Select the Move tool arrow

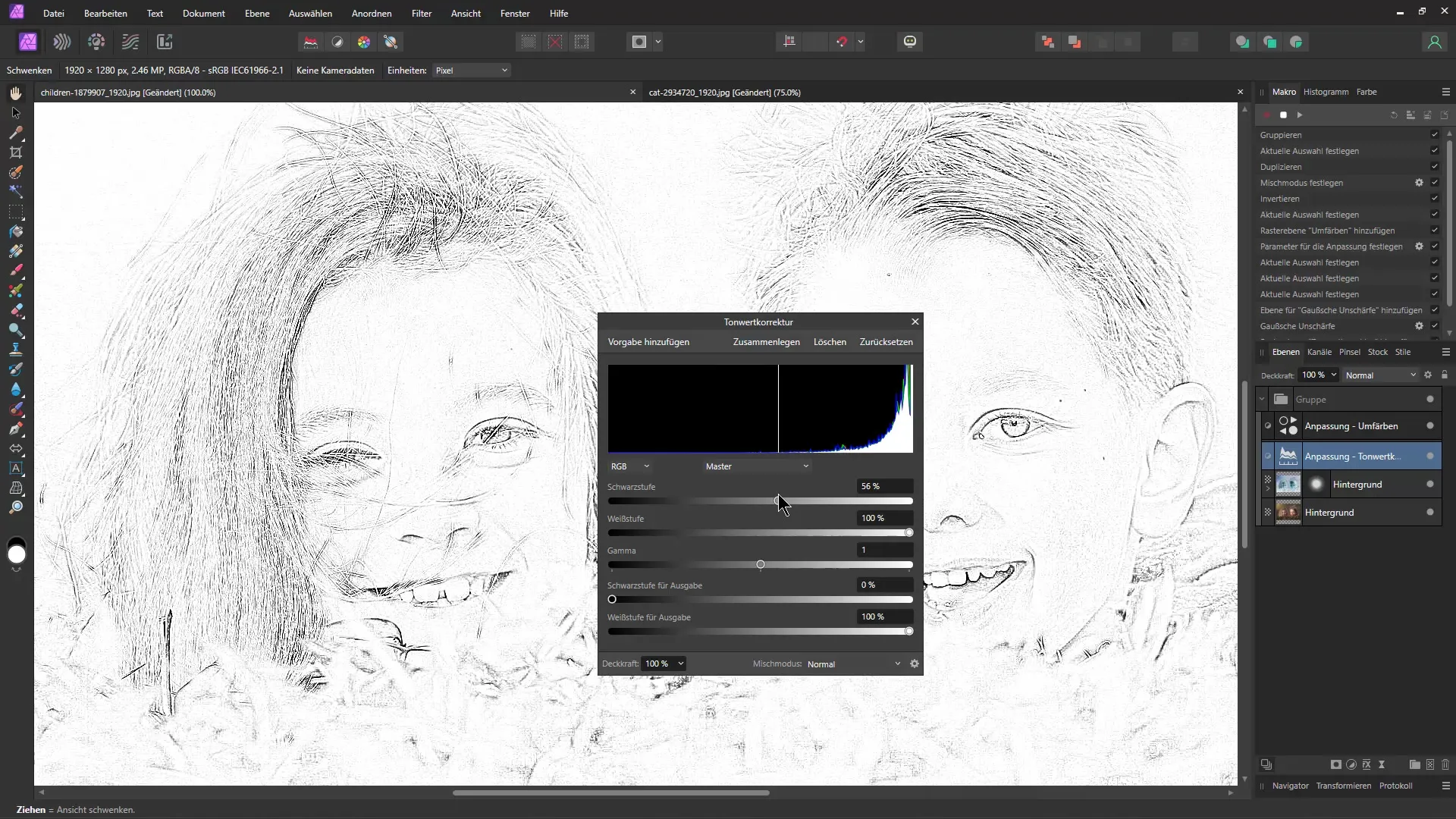[x=16, y=113]
